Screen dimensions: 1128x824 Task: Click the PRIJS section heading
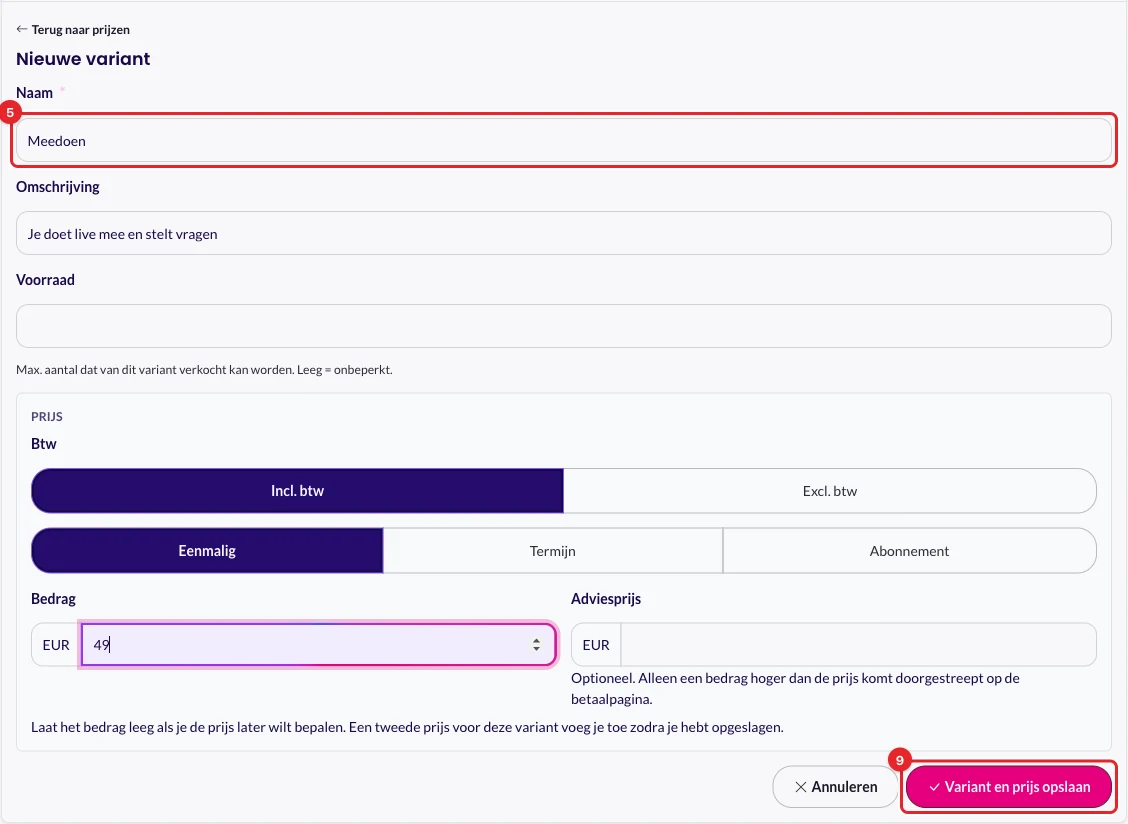[47, 417]
